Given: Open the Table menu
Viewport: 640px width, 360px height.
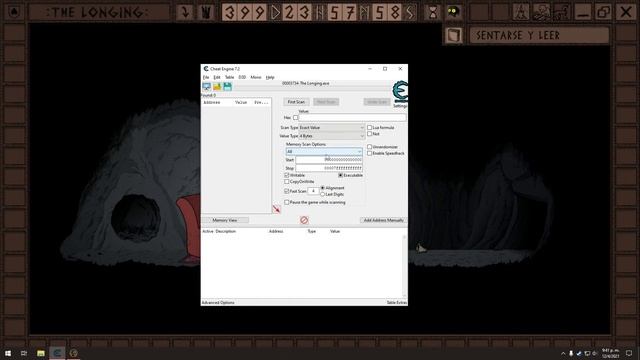Looking at the screenshot, I should click(229, 77).
